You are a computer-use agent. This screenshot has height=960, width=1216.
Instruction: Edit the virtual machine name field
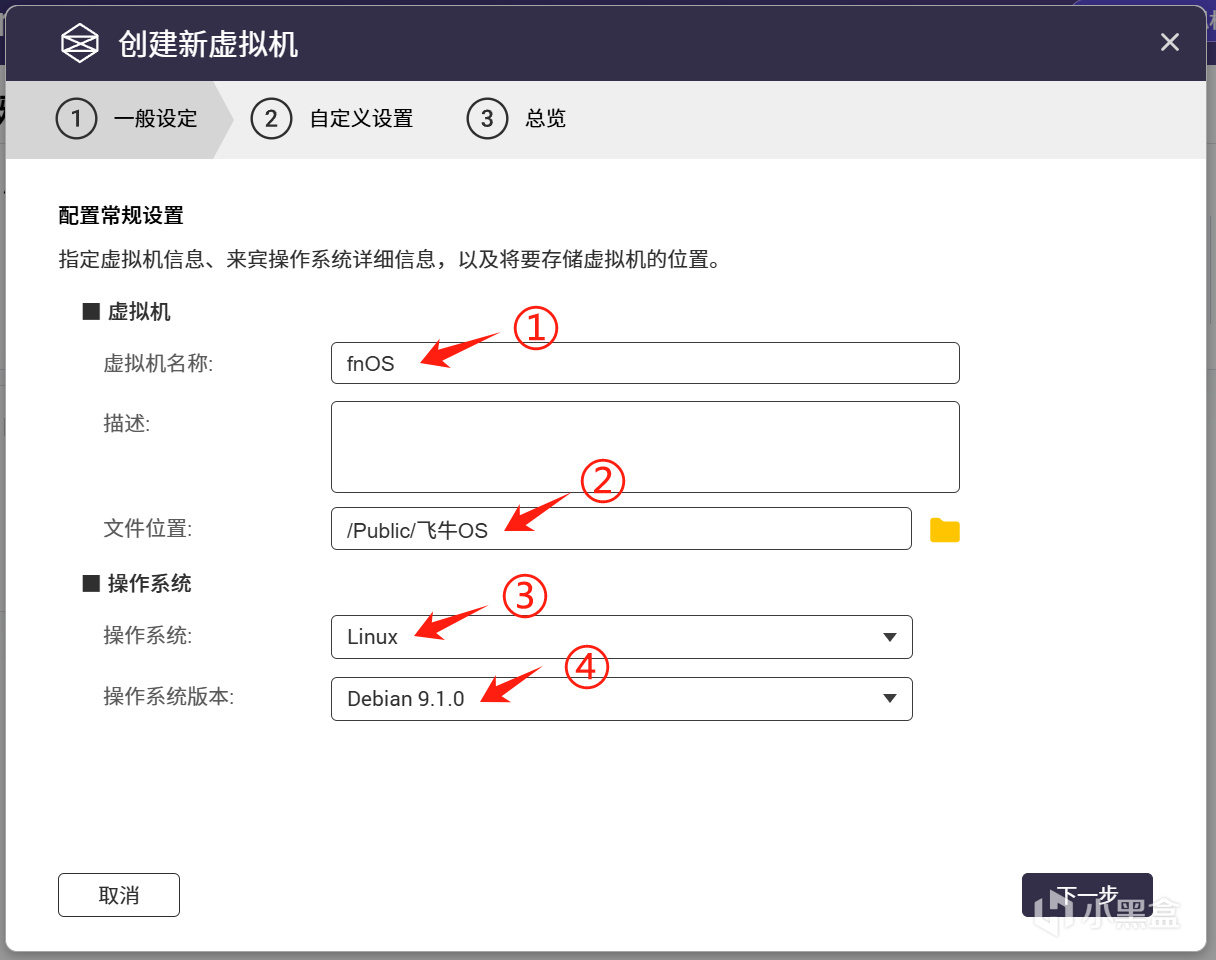pos(645,363)
